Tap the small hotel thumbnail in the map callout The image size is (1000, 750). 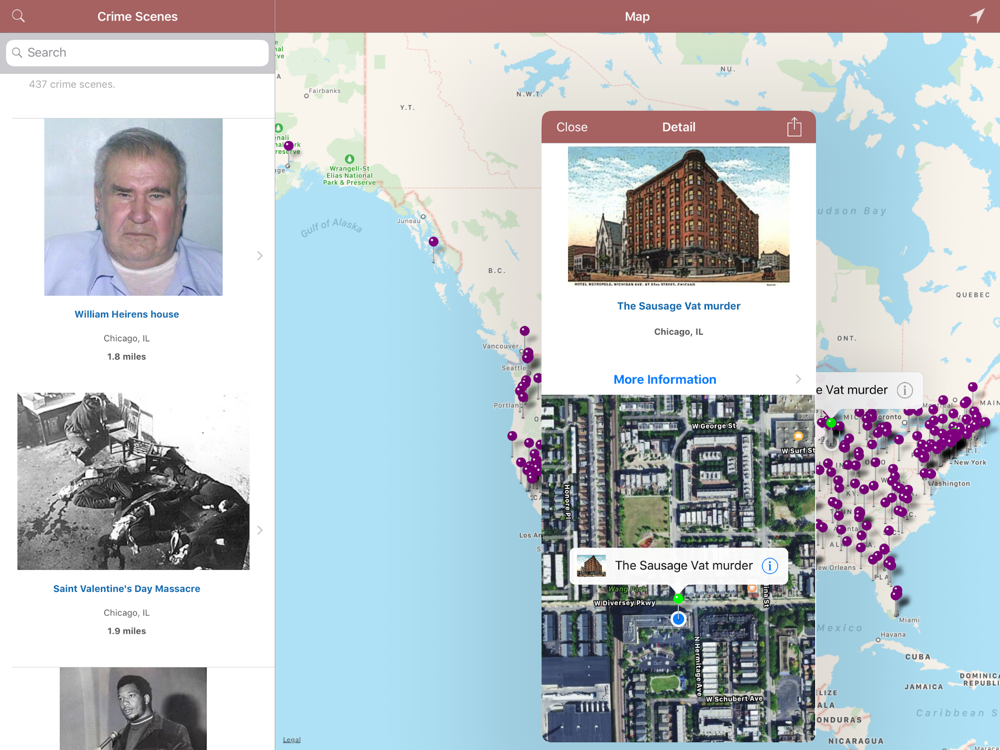pos(591,566)
